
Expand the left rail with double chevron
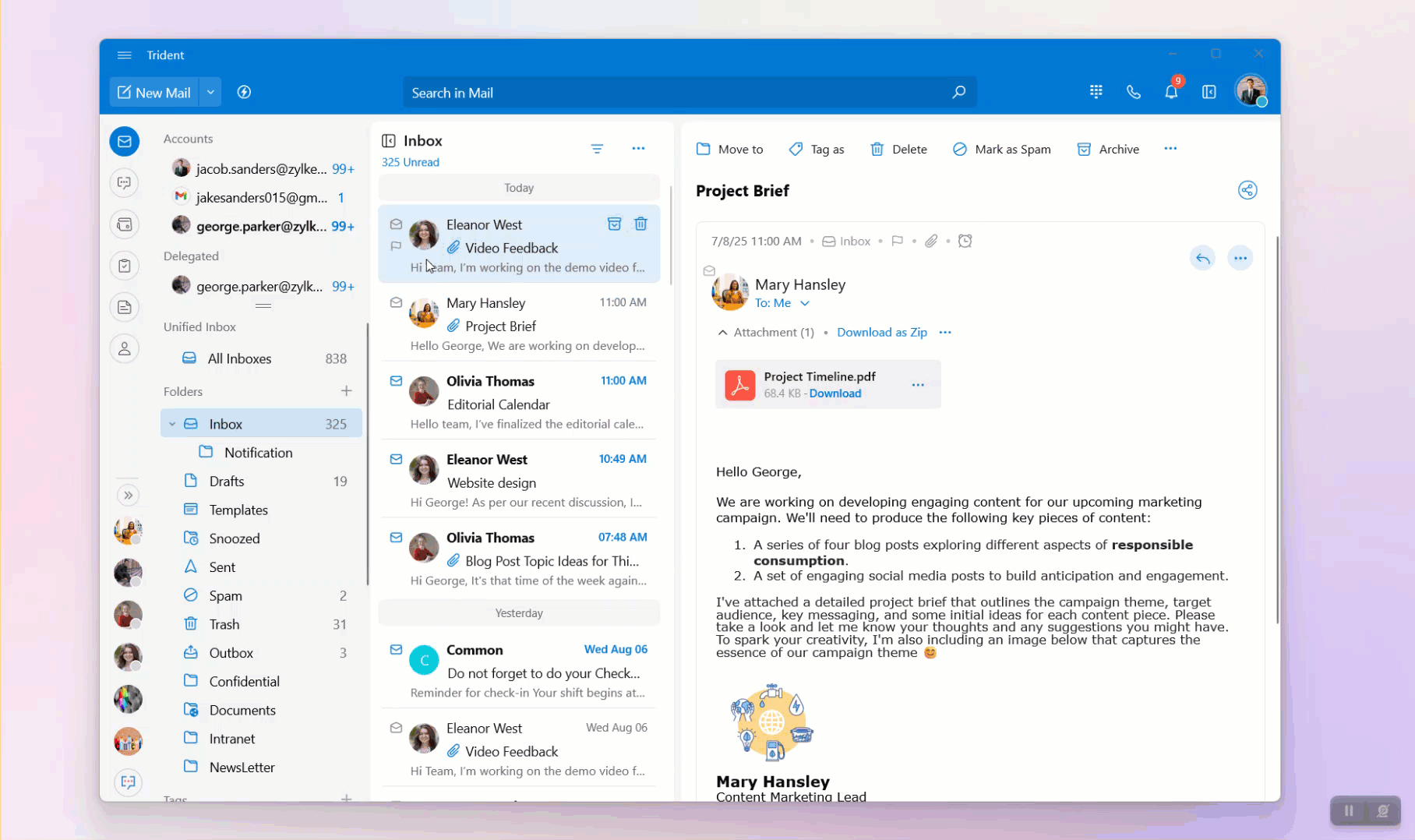click(x=129, y=495)
